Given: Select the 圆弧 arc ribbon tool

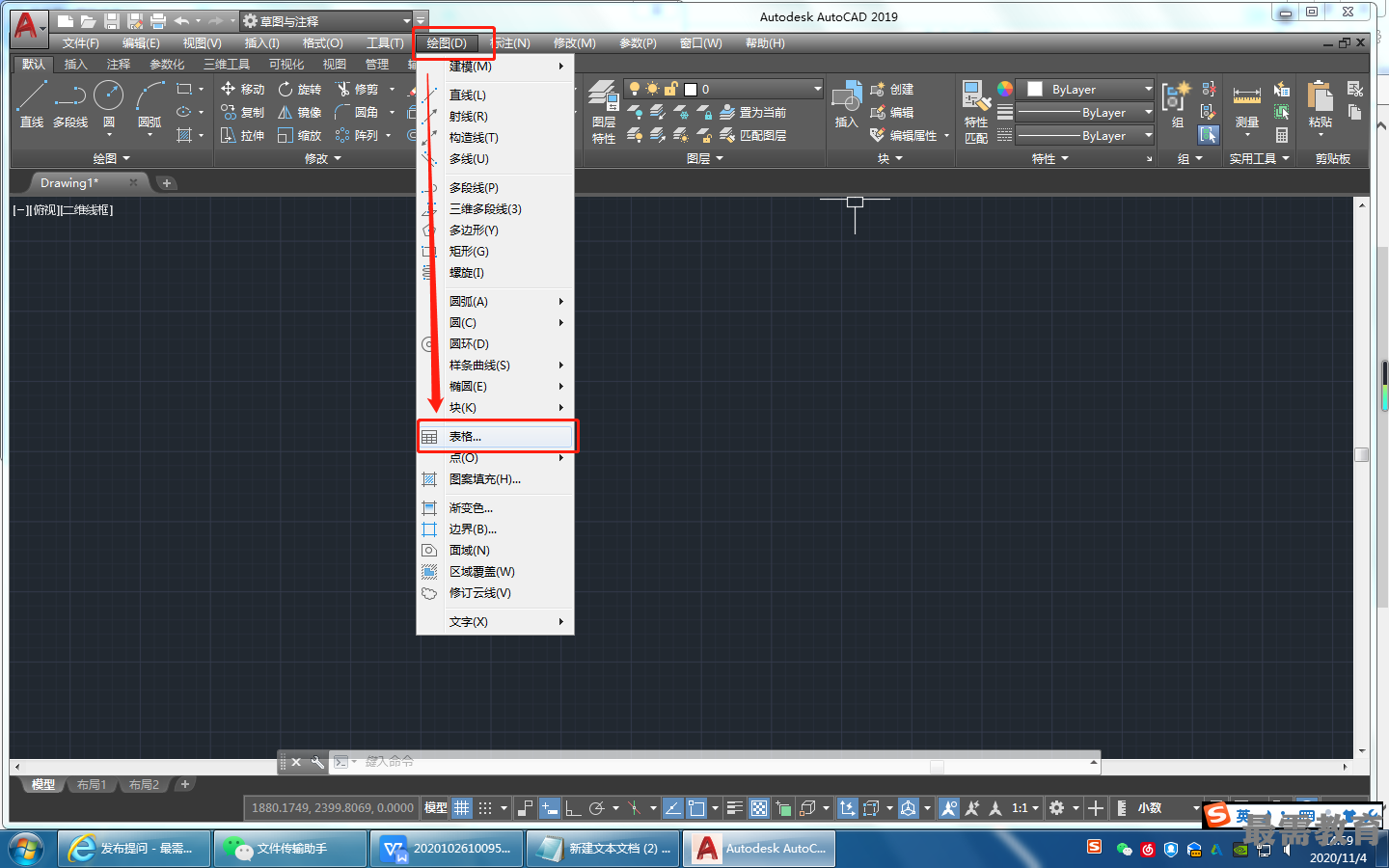Looking at the screenshot, I should click(x=150, y=104).
